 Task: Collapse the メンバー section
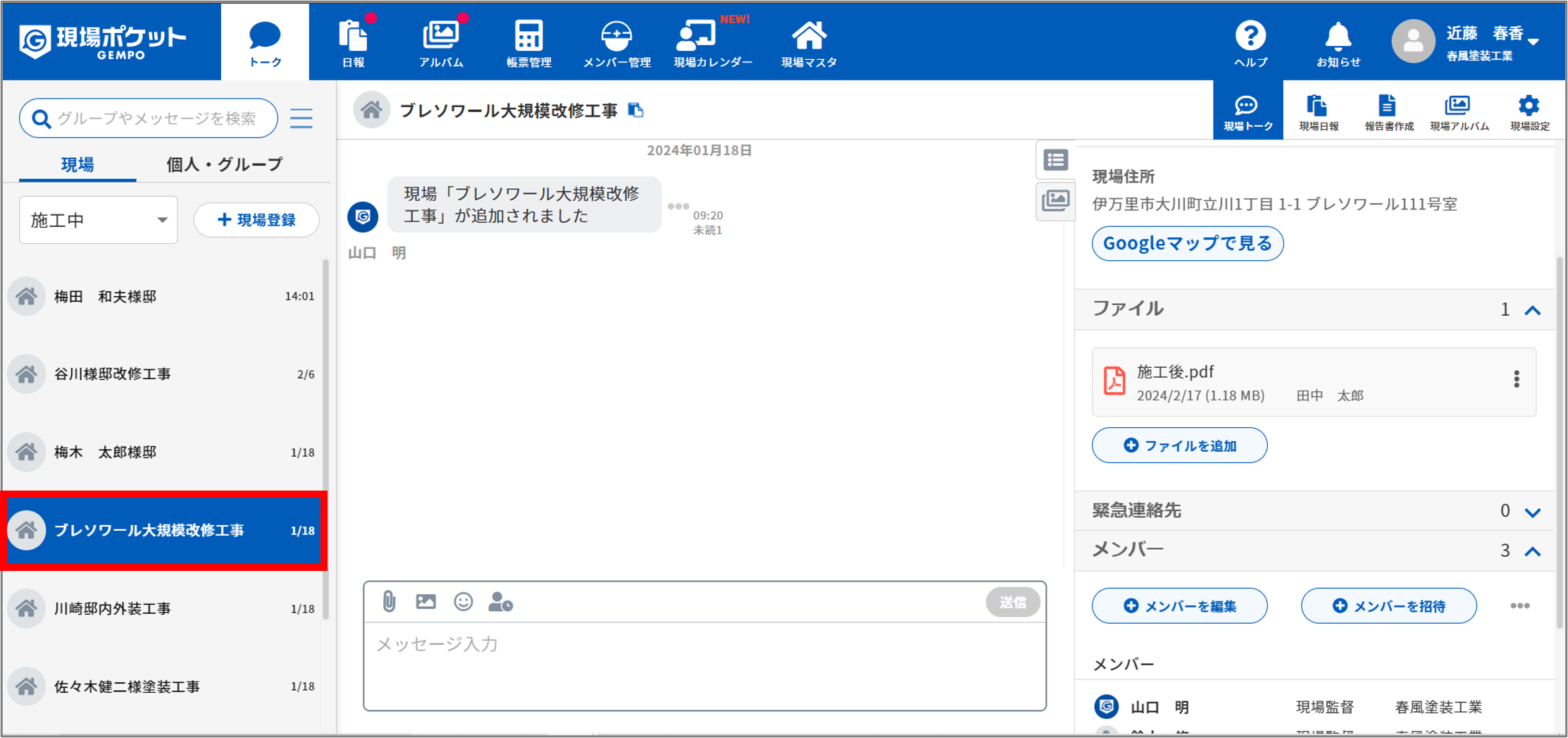(1533, 551)
